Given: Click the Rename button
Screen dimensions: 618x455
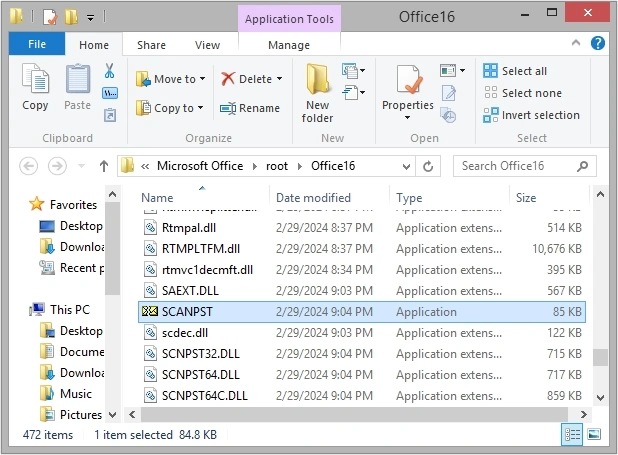Looking at the screenshot, I should coord(250,108).
